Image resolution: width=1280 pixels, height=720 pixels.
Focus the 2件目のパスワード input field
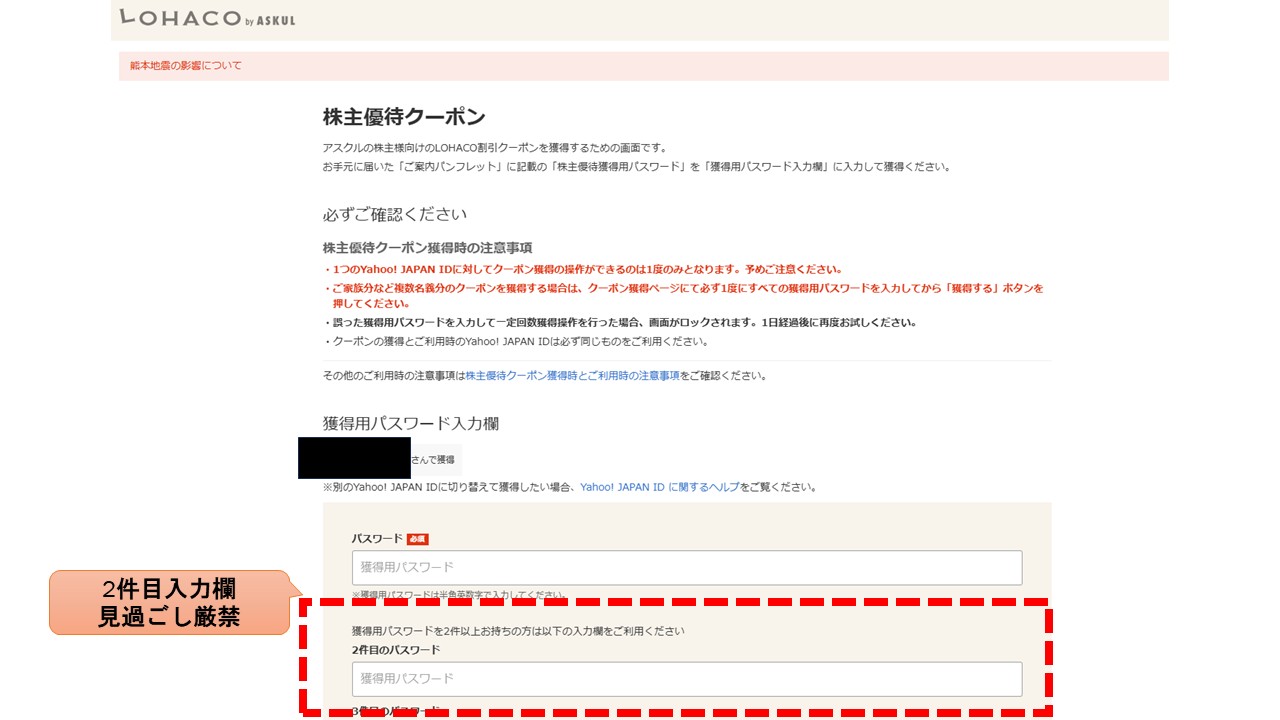[x=687, y=679]
